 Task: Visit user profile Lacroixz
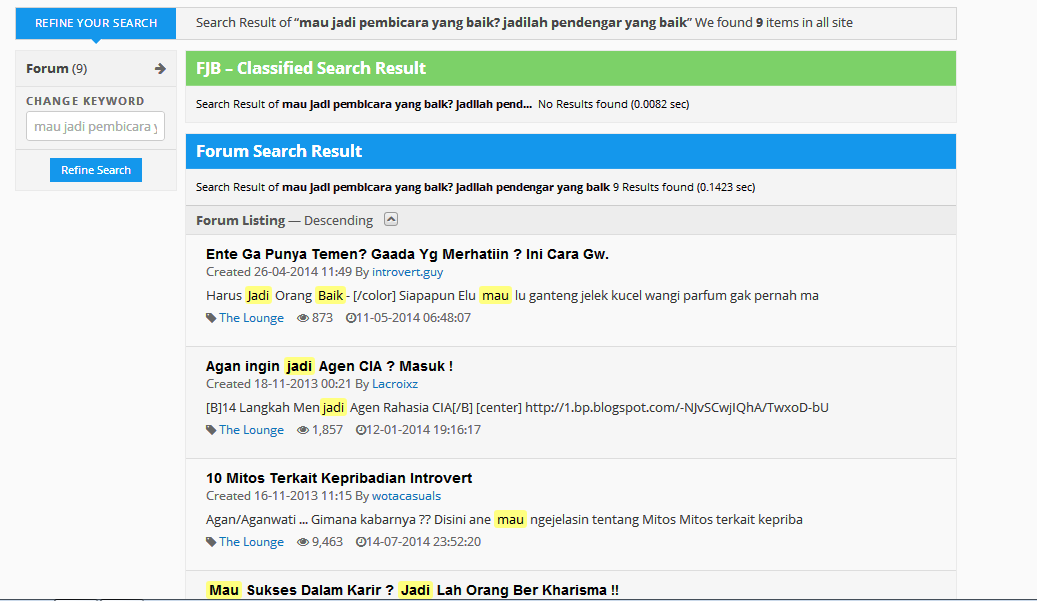click(395, 384)
